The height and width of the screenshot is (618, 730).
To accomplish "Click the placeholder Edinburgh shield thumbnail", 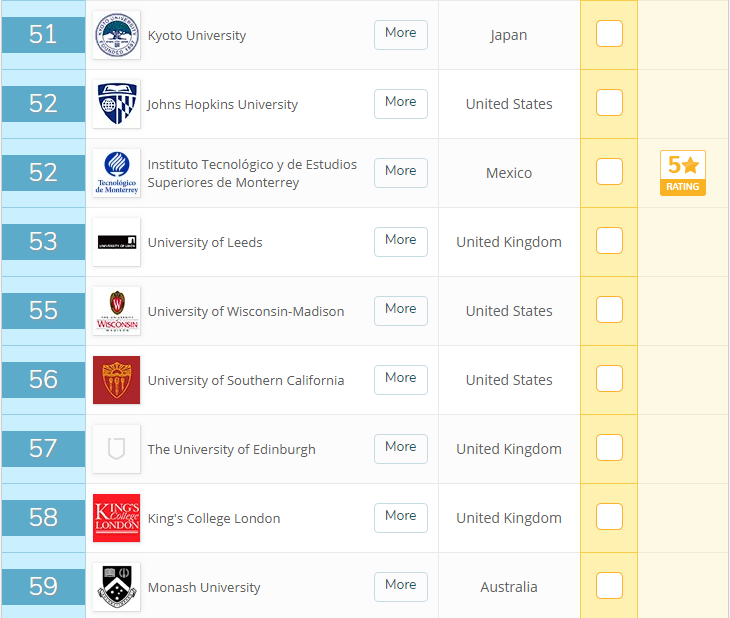I will point(116,449).
